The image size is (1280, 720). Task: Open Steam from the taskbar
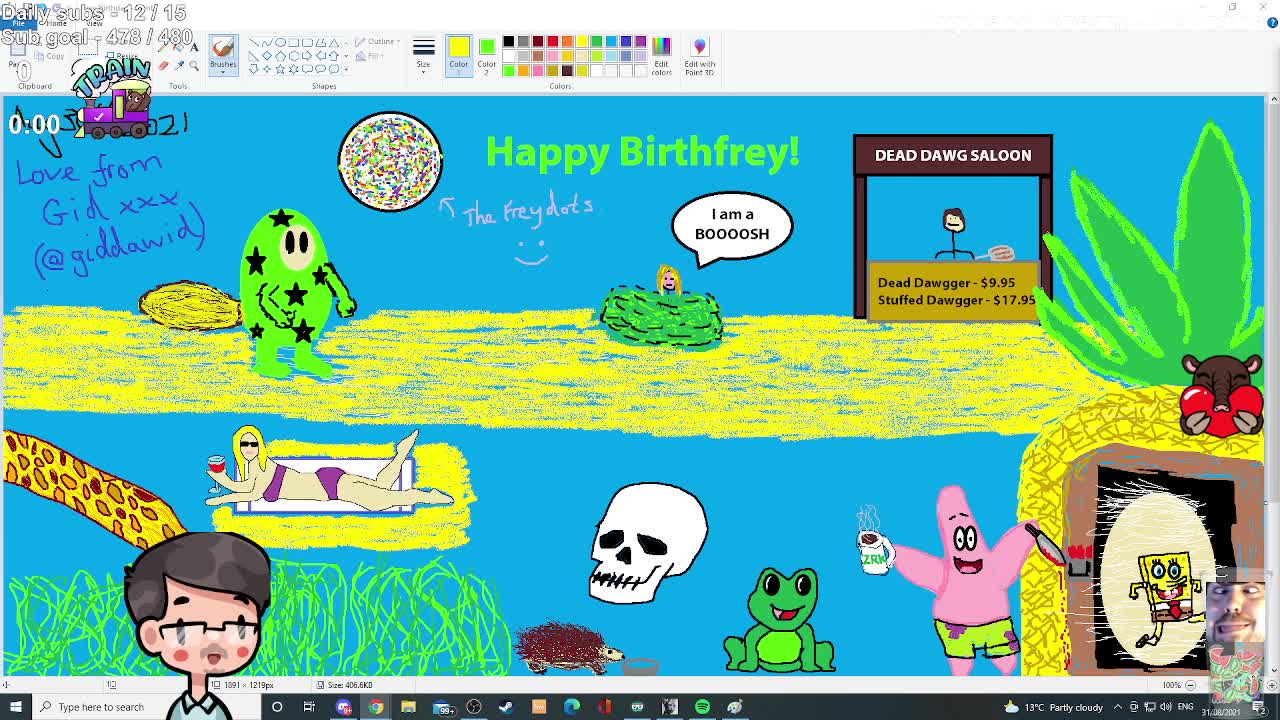(506, 707)
